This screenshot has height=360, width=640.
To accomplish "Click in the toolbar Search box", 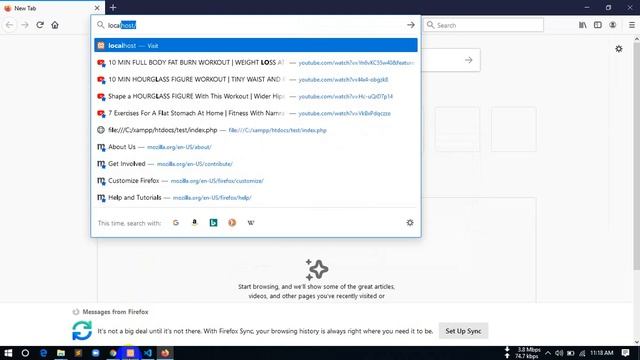I will tap(483, 25).
